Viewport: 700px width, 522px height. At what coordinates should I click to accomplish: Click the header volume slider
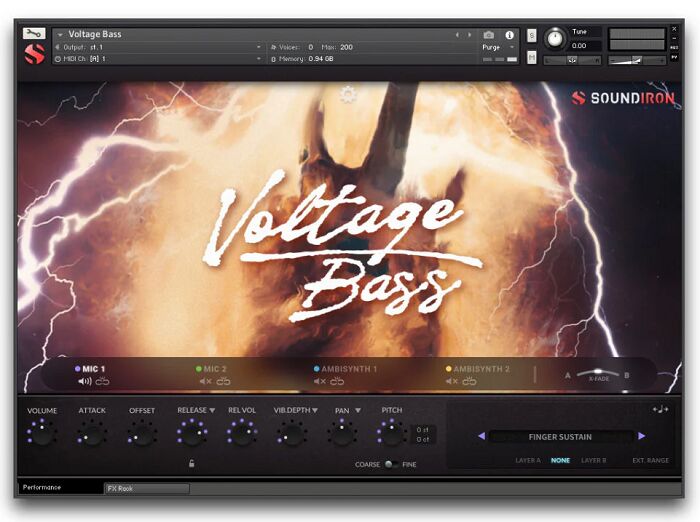(x=637, y=60)
